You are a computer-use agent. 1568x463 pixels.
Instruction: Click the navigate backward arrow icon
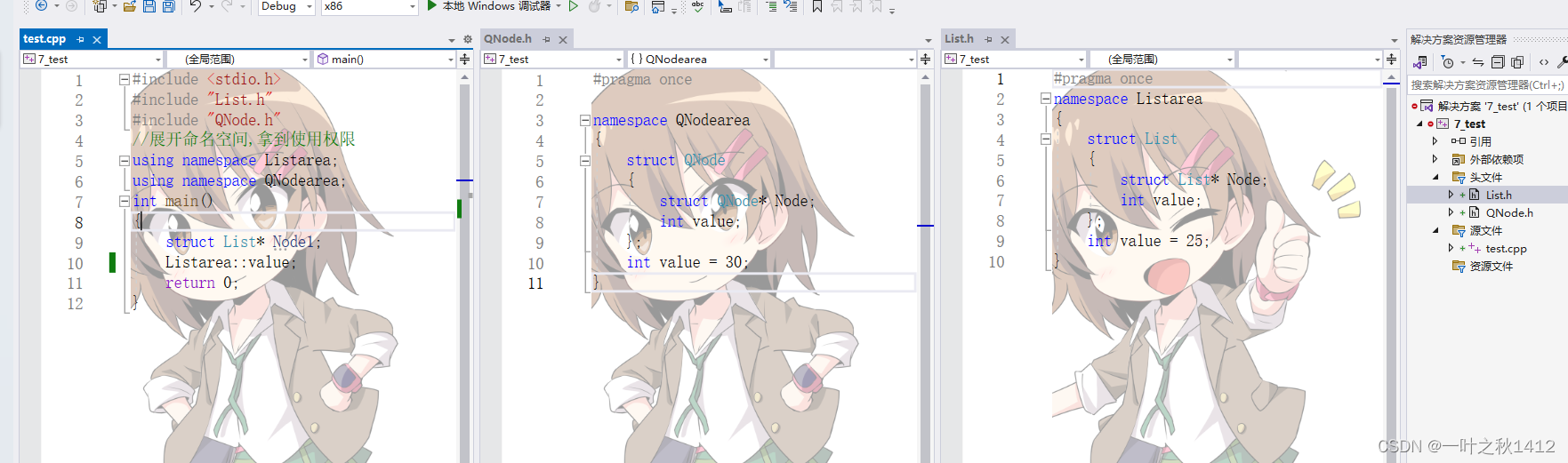coord(41,5)
